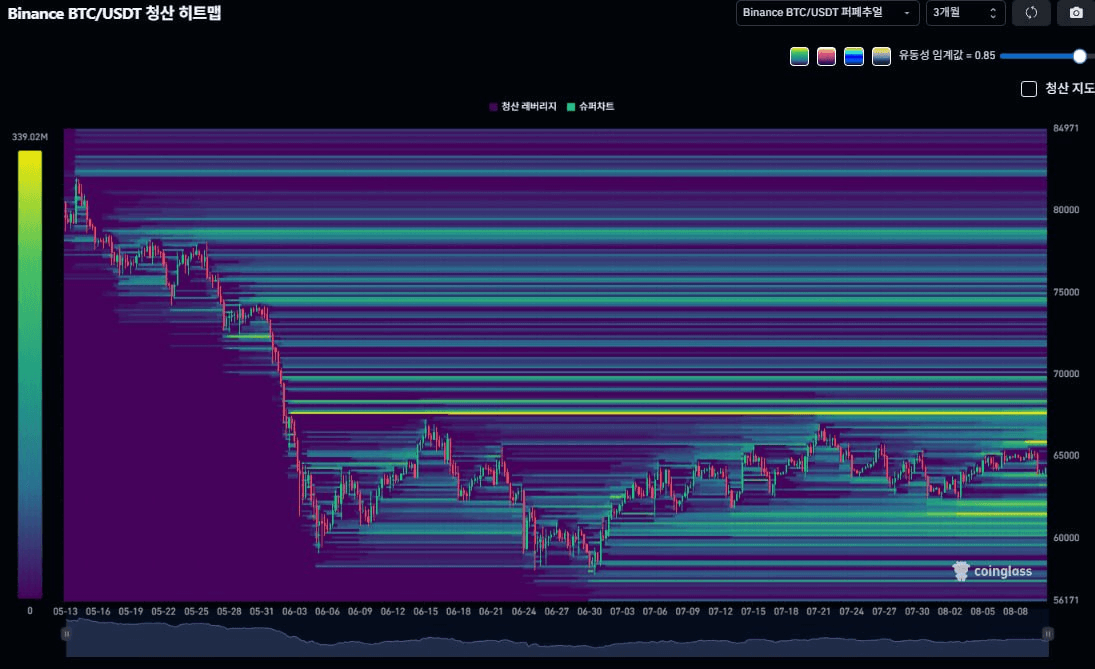Toggle the 청산 레버리지 legend series
Viewport: 1095px width, 669px height.
click(523, 106)
